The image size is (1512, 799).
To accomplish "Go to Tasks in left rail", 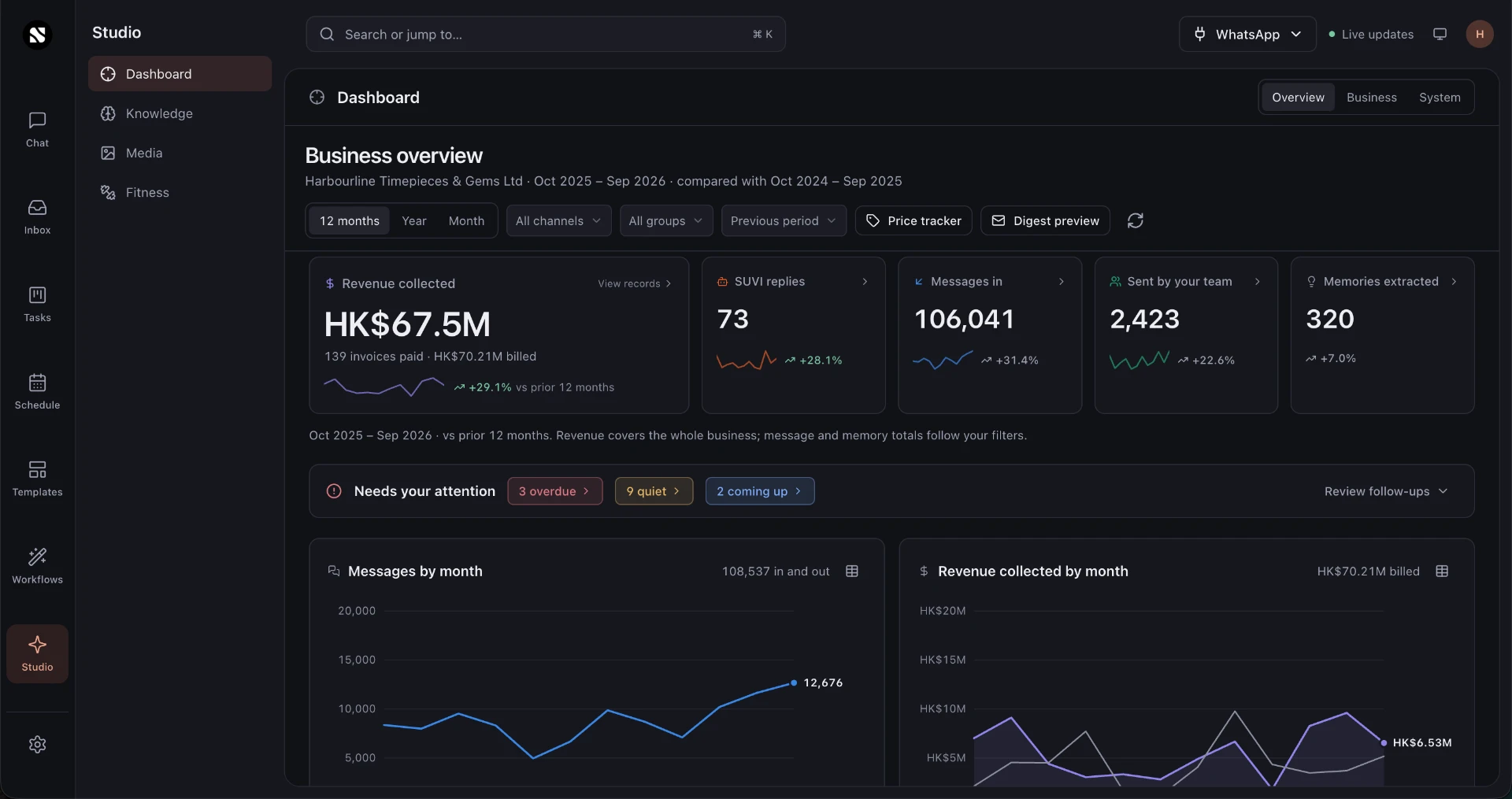I will tap(37, 305).
